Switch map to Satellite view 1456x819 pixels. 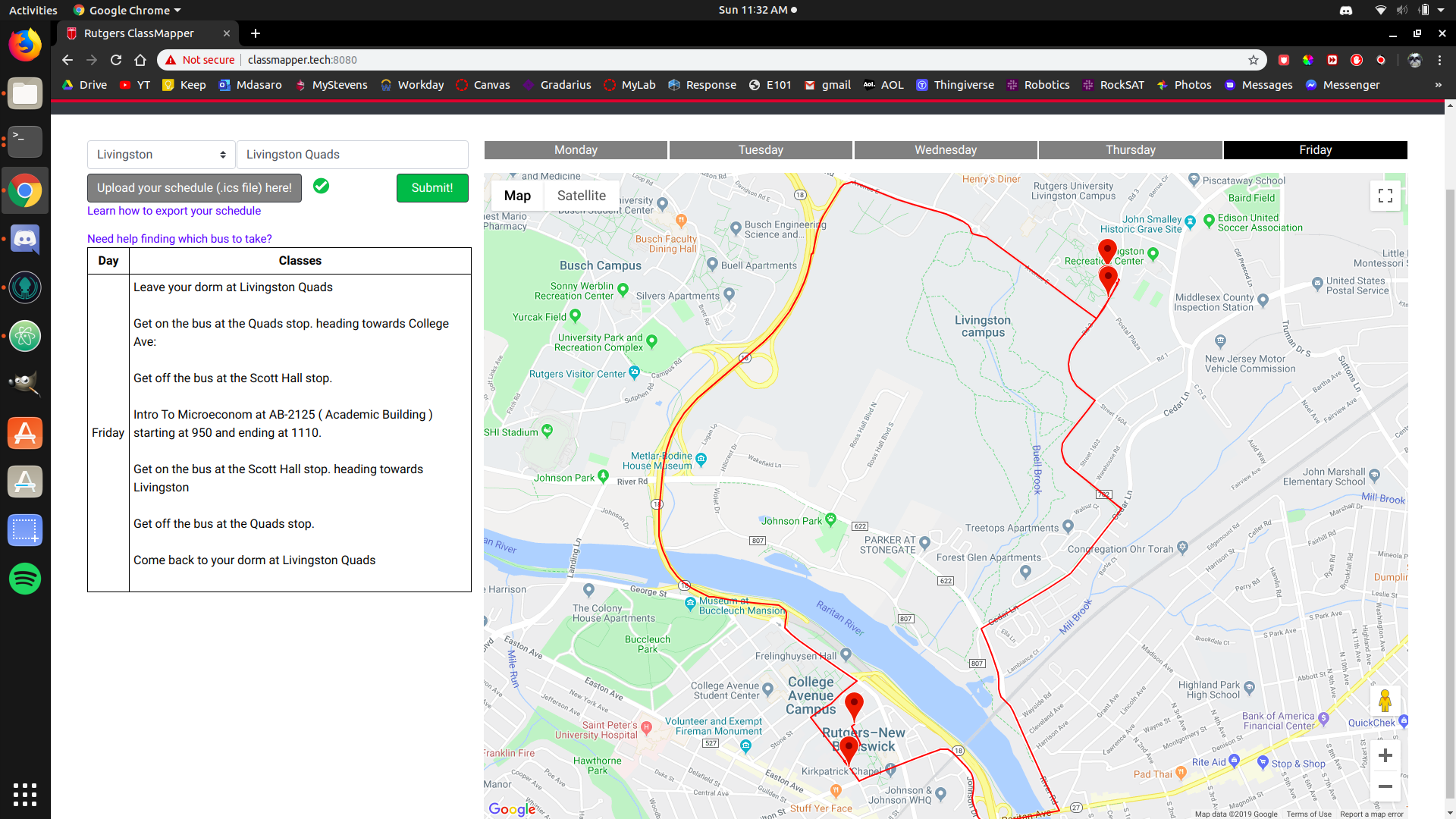coord(581,196)
